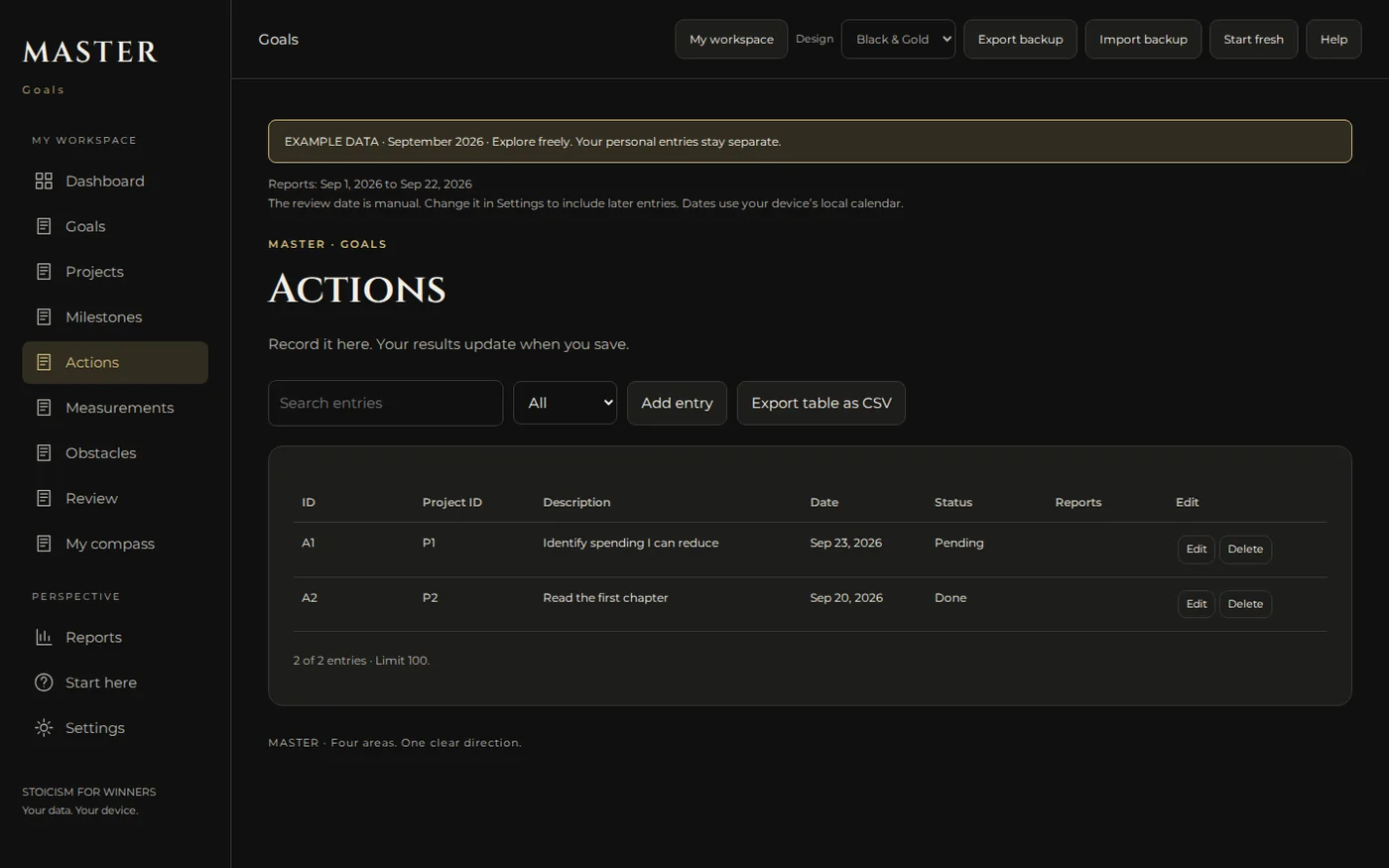Delete the A1 entry
1389x868 pixels.
click(1245, 550)
